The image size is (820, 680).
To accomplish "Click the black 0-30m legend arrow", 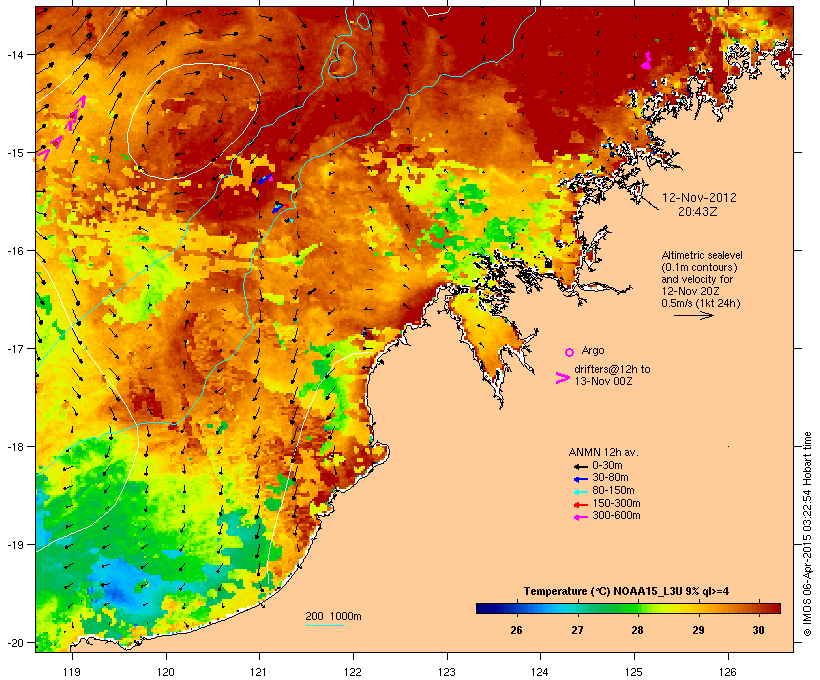I will pos(580,467).
